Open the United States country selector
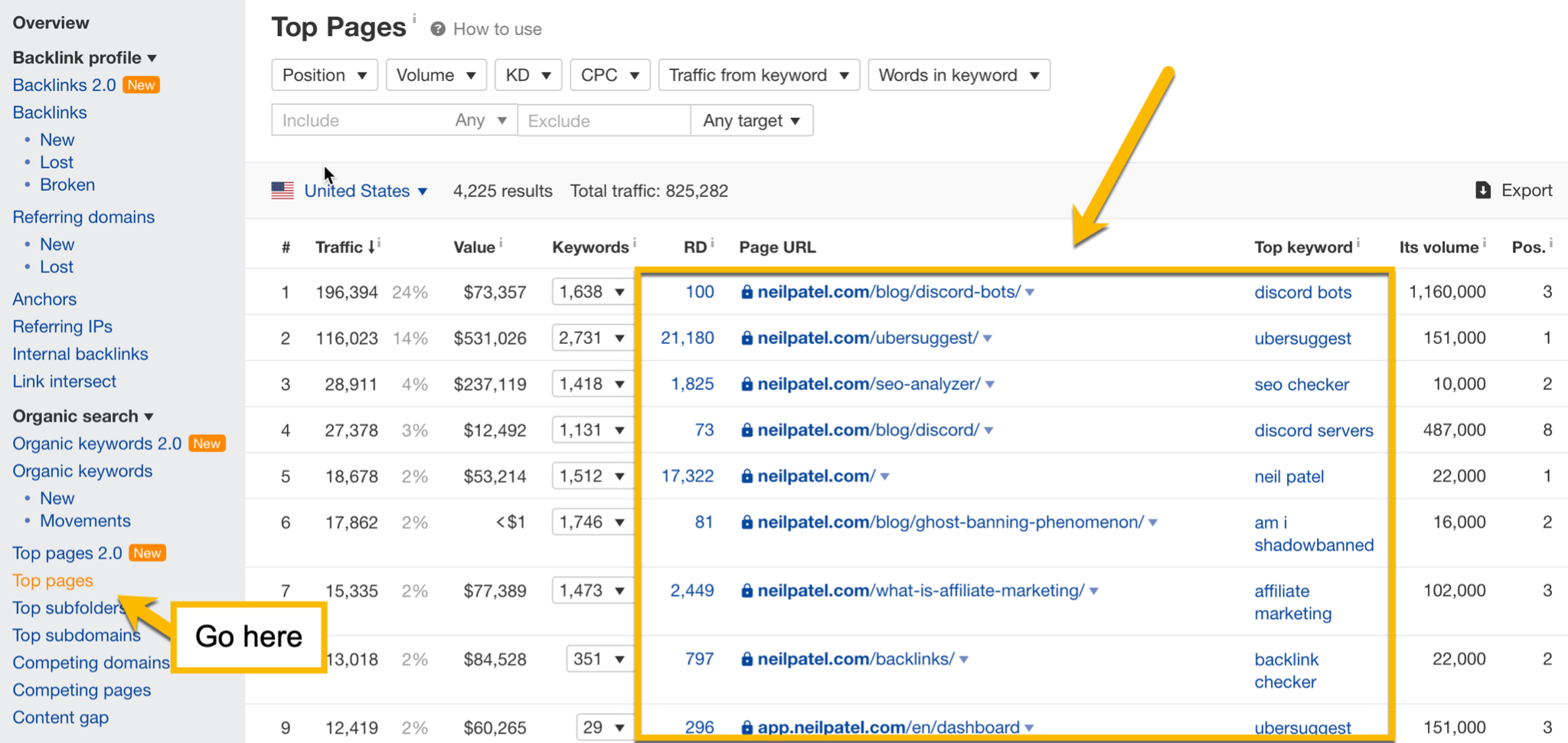 tap(365, 191)
